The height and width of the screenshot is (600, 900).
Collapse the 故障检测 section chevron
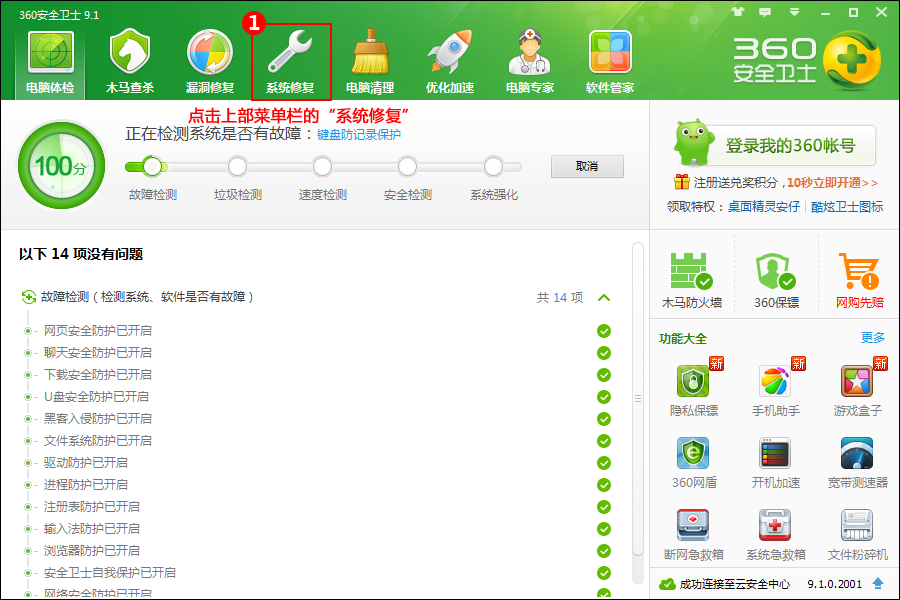(x=604, y=297)
